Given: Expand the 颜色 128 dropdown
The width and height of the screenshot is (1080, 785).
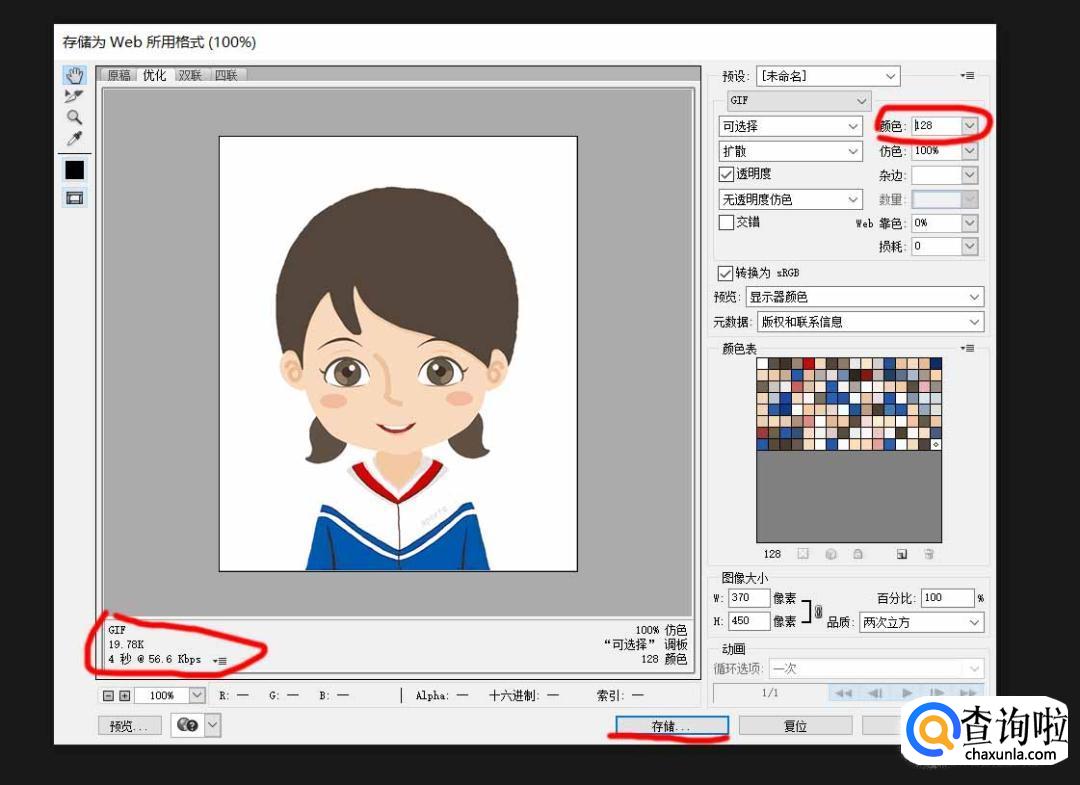Looking at the screenshot, I should [968, 126].
